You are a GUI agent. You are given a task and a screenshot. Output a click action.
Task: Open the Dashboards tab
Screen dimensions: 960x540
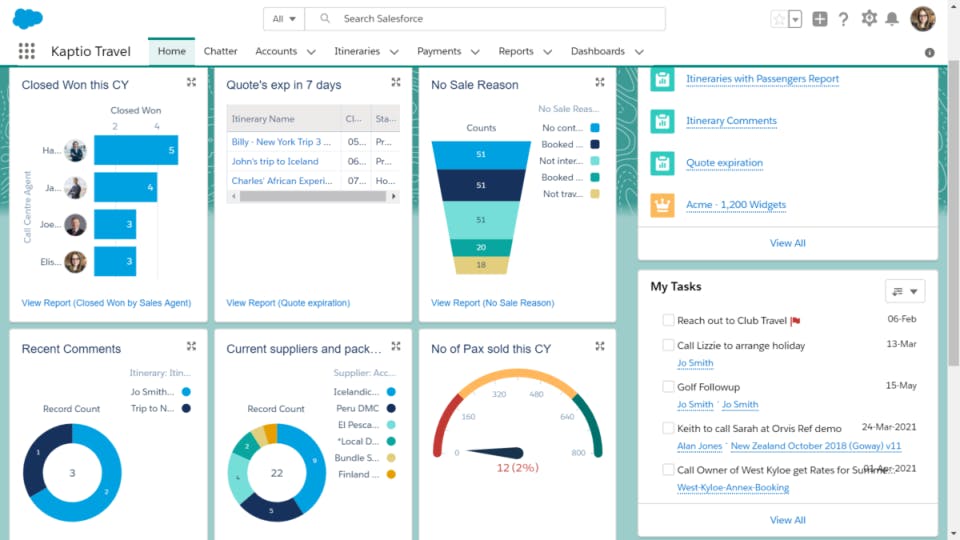coord(598,51)
